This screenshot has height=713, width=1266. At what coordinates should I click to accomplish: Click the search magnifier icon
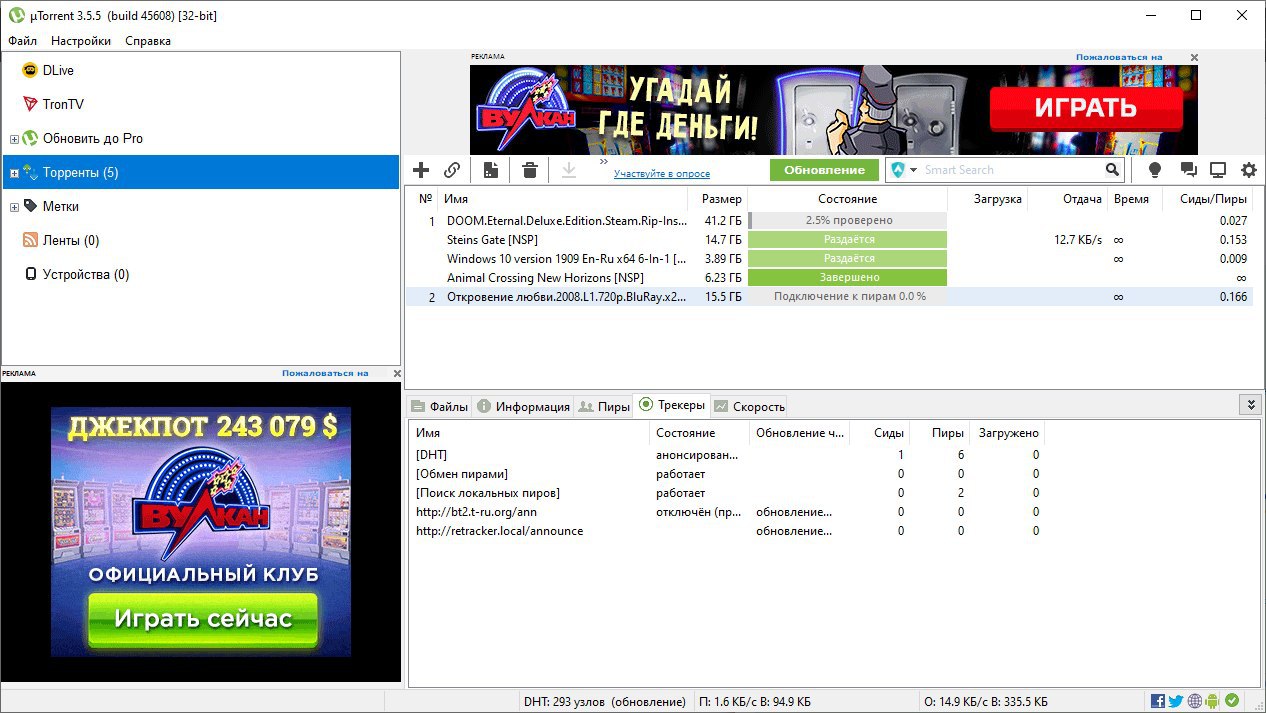click(1113, 170)
